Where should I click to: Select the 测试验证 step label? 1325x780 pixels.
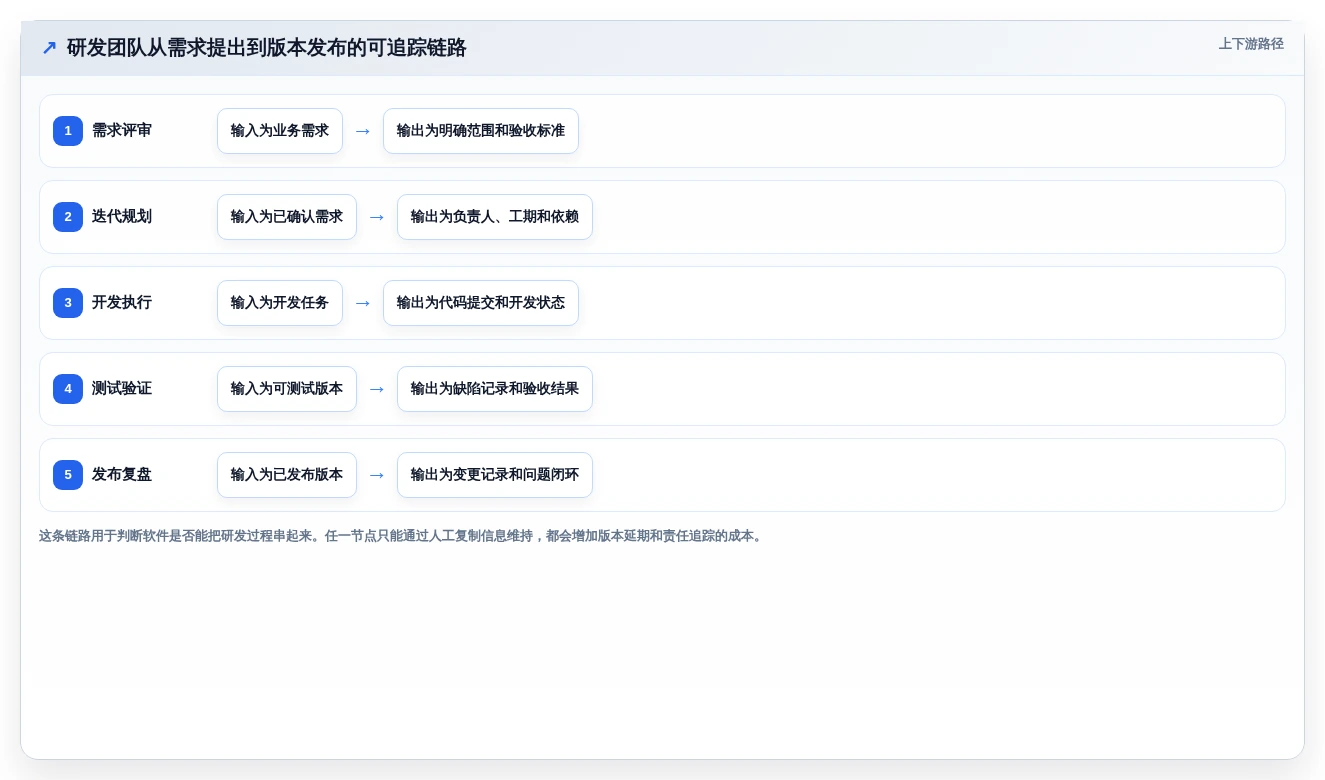pyautogui.click(x=122, y=389)
